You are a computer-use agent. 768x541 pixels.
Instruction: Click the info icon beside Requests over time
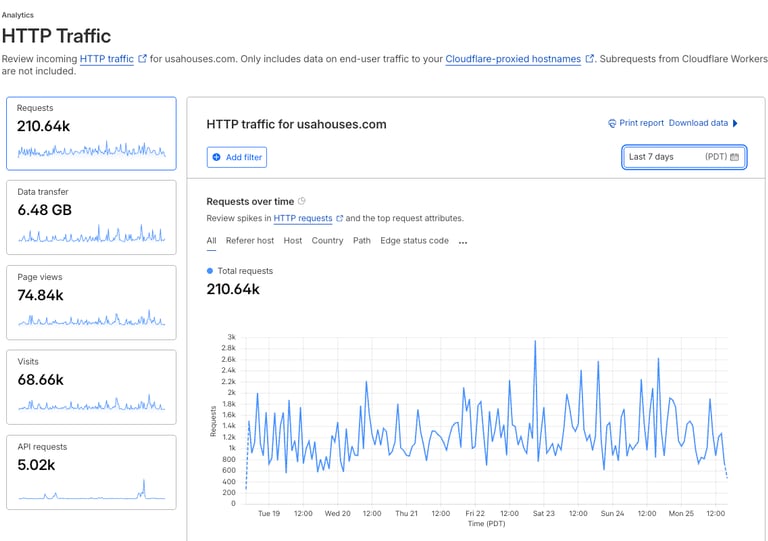[302, 201]
